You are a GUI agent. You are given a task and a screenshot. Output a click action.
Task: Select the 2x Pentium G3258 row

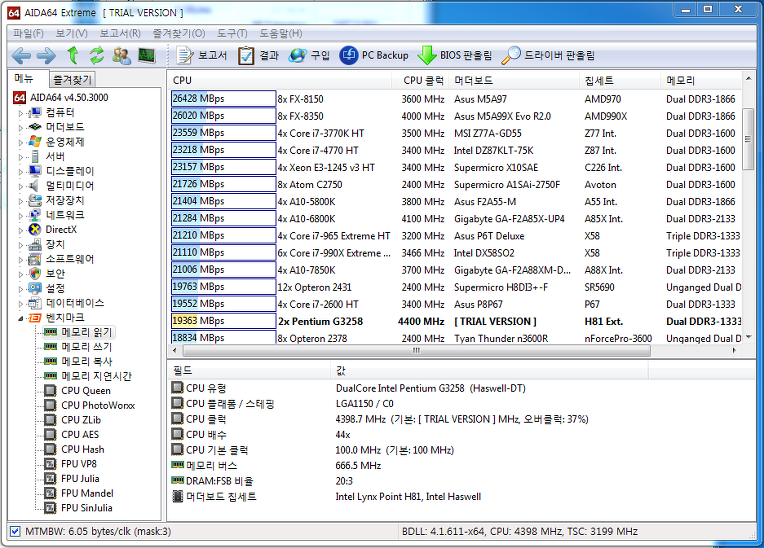pos(456,321)
